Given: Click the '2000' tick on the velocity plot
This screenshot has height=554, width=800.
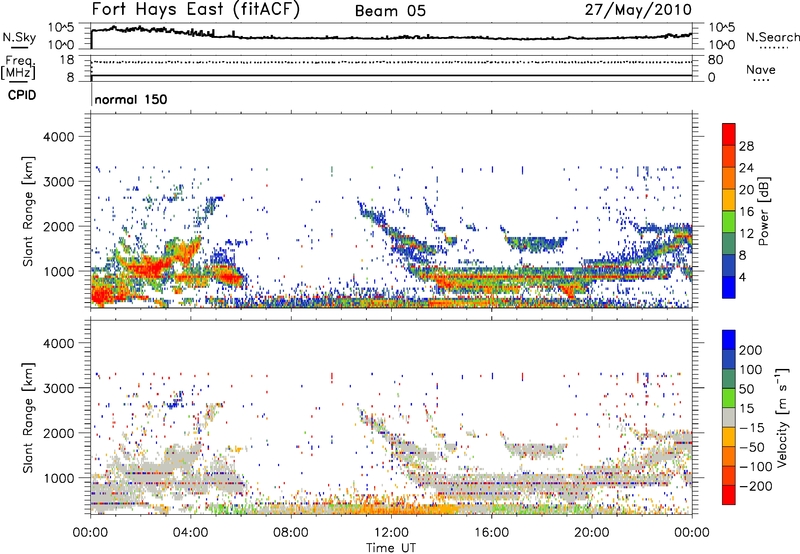Looking at the screenshot, I should point(58,433).
